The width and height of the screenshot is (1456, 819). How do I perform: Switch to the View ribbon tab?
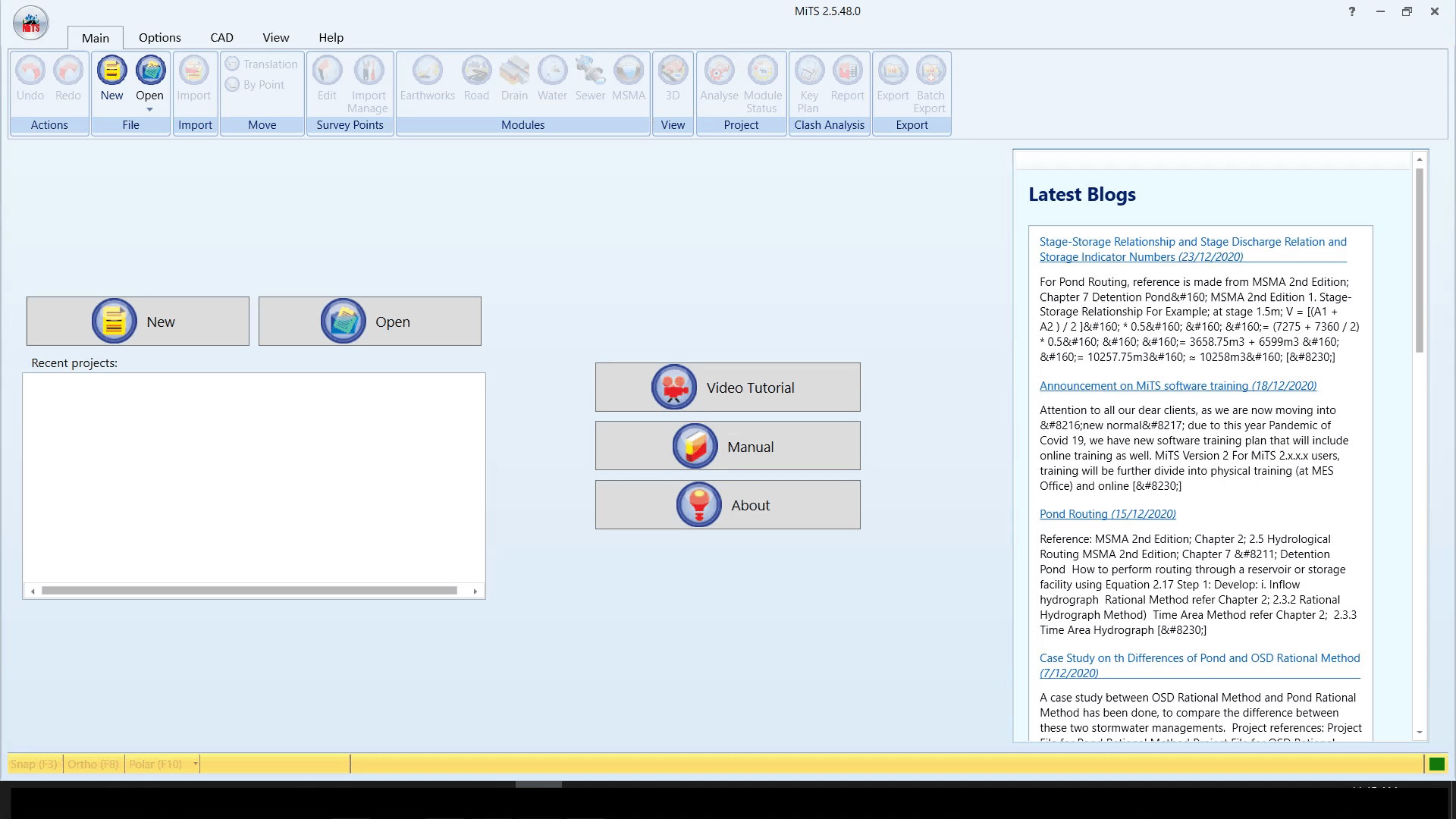coord(276,37)
